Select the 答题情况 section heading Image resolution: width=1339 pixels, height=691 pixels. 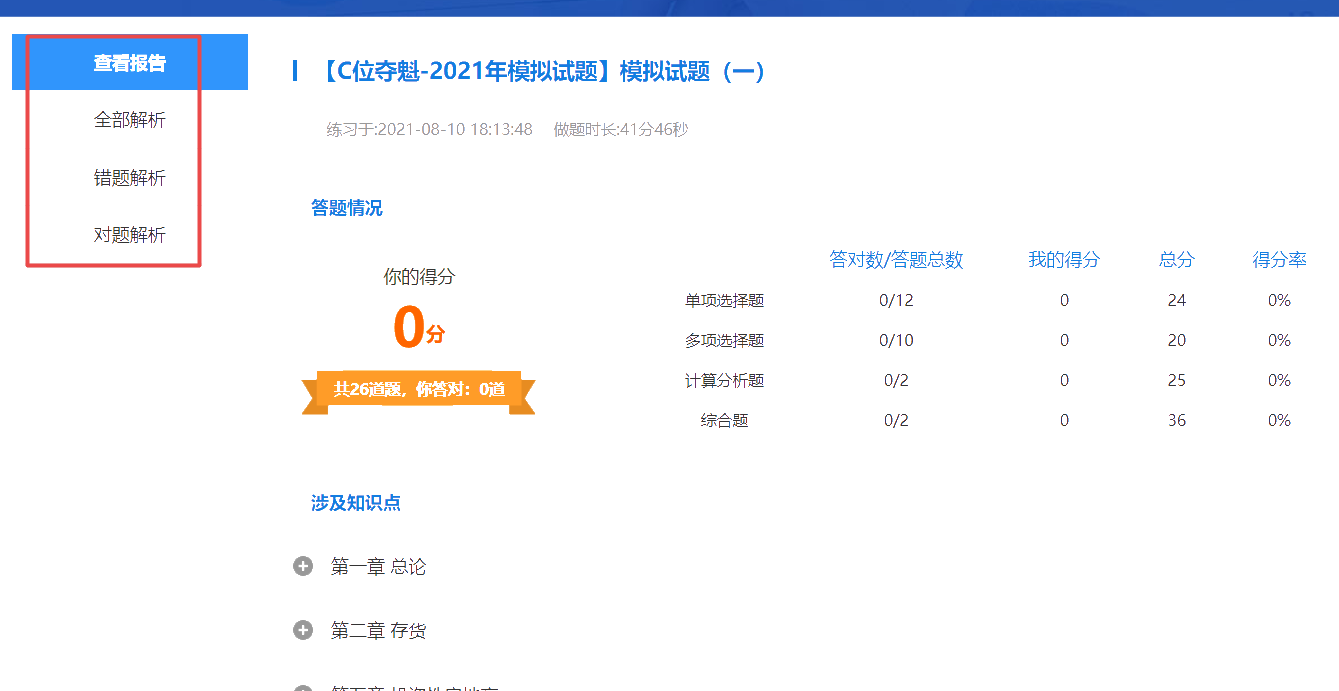click(x=346, y=208)
